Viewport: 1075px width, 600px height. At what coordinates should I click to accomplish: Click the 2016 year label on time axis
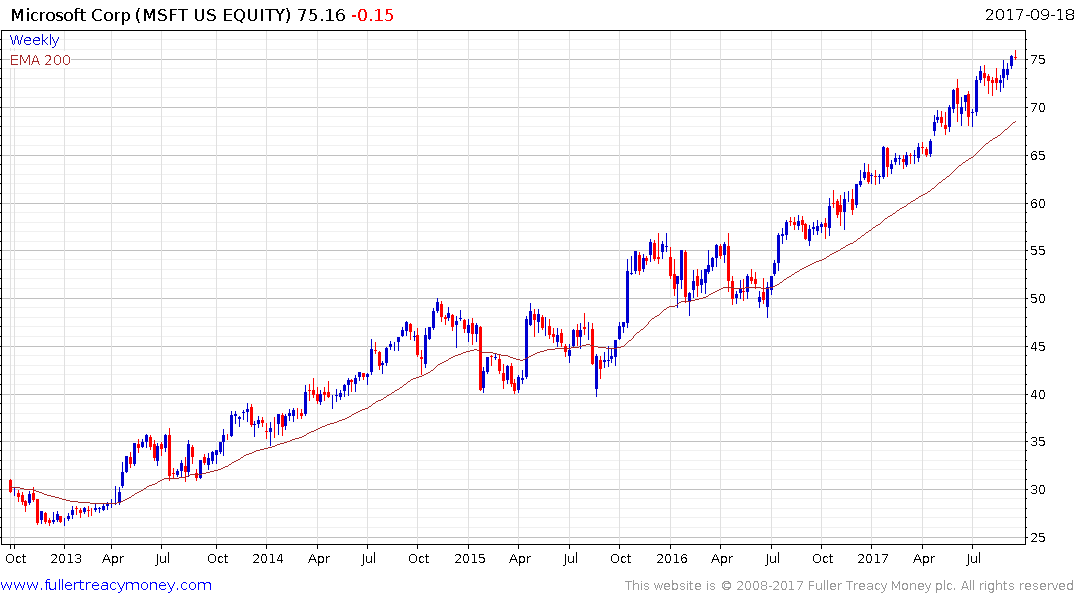(x=671, y=558)
